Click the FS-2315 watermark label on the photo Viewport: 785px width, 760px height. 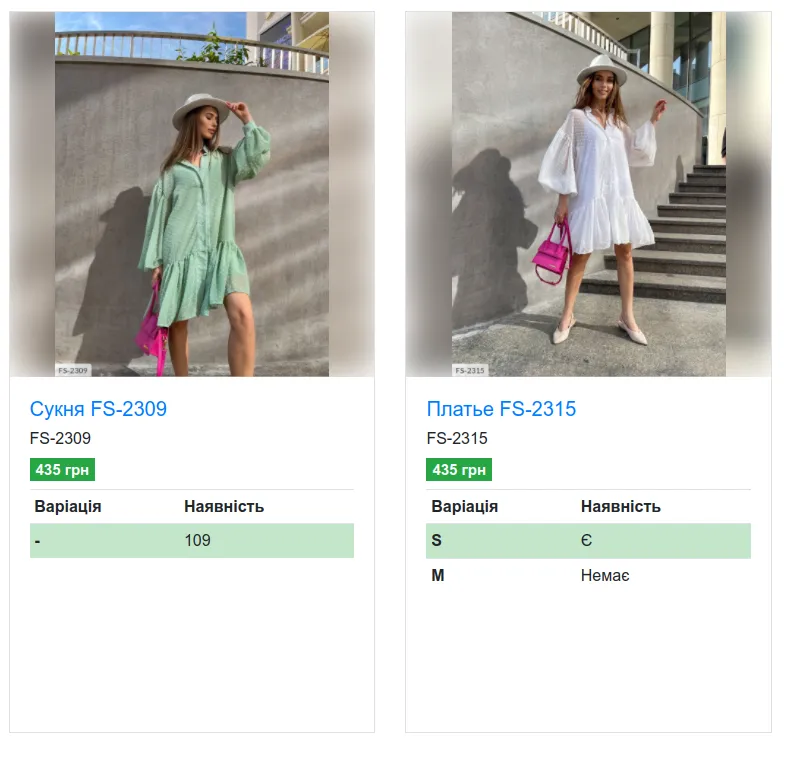coord(470,370)
